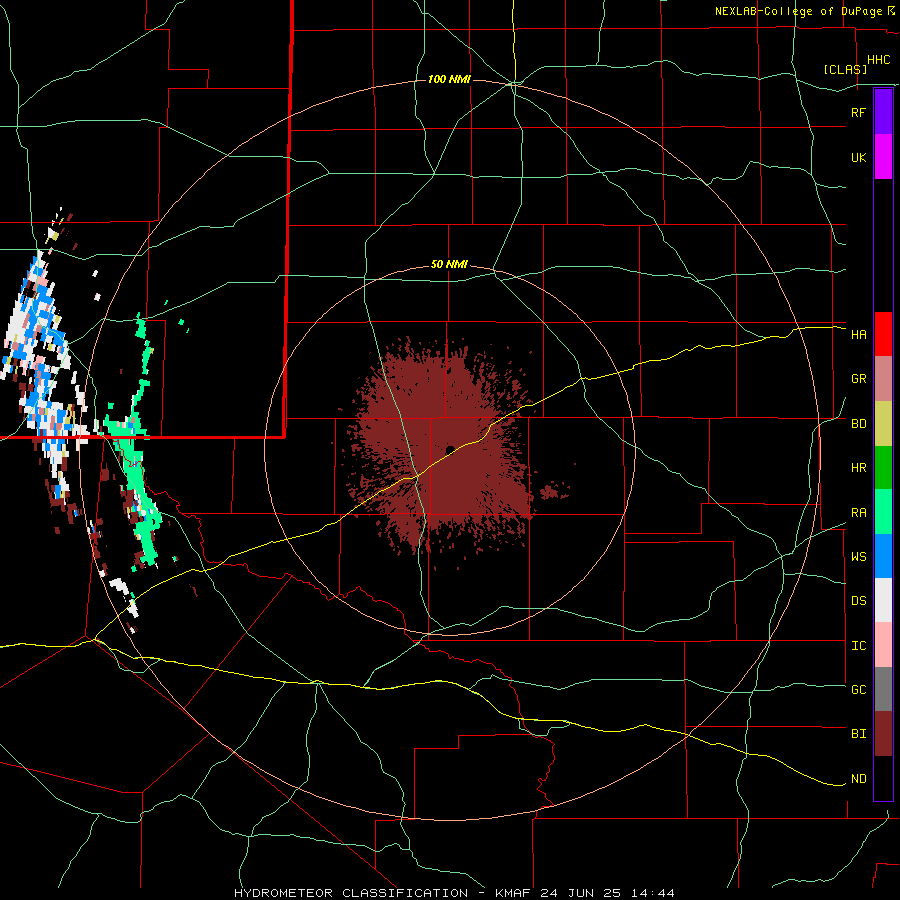This screenshot has width=900, height=900.
Task: Click the Hydrometeor Classification KMAF timestamp caption
Action: (x=454, y=893)
